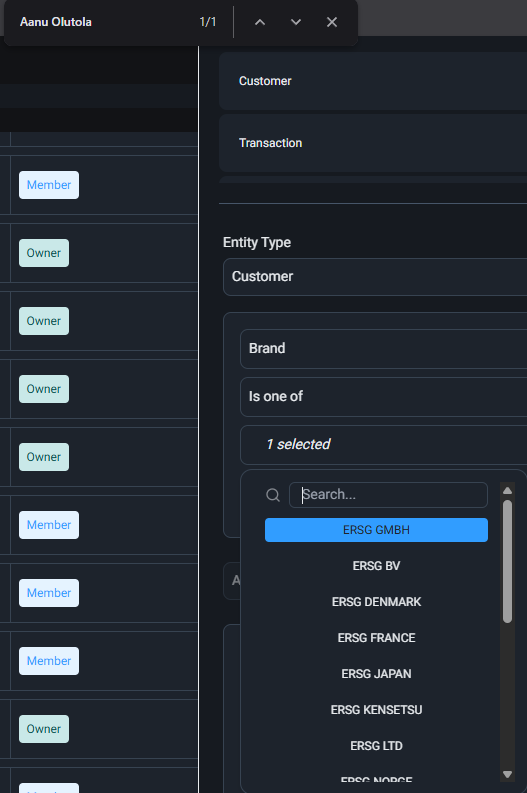
Task: Go to previous find match arrow
Action: (x=260, y=22)
